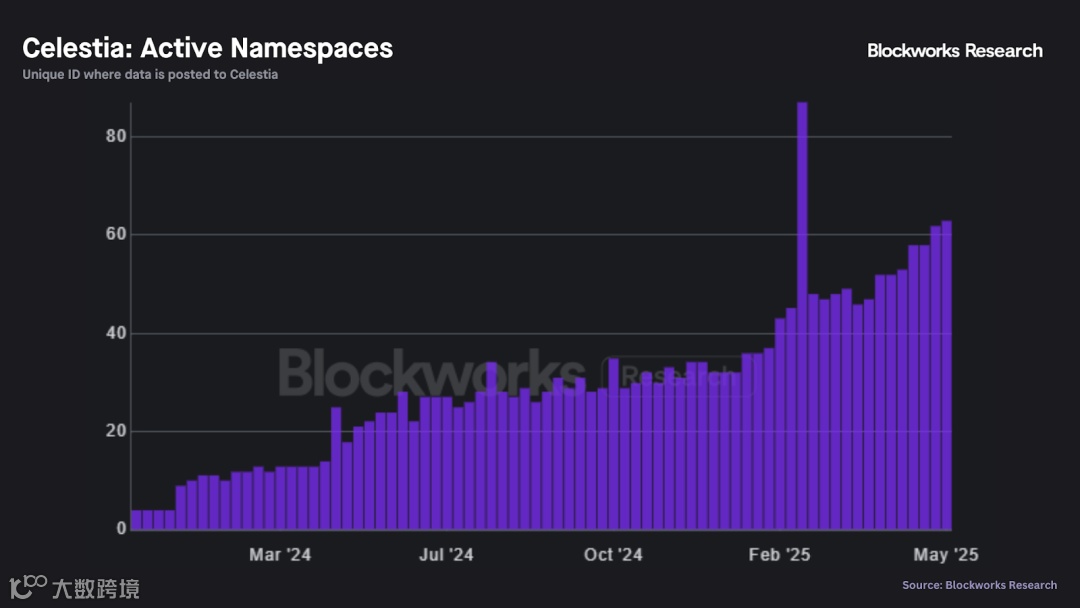This screenshot has width=1080, height=608.
Task: Click the y-axis label 20
Action: 116,431
